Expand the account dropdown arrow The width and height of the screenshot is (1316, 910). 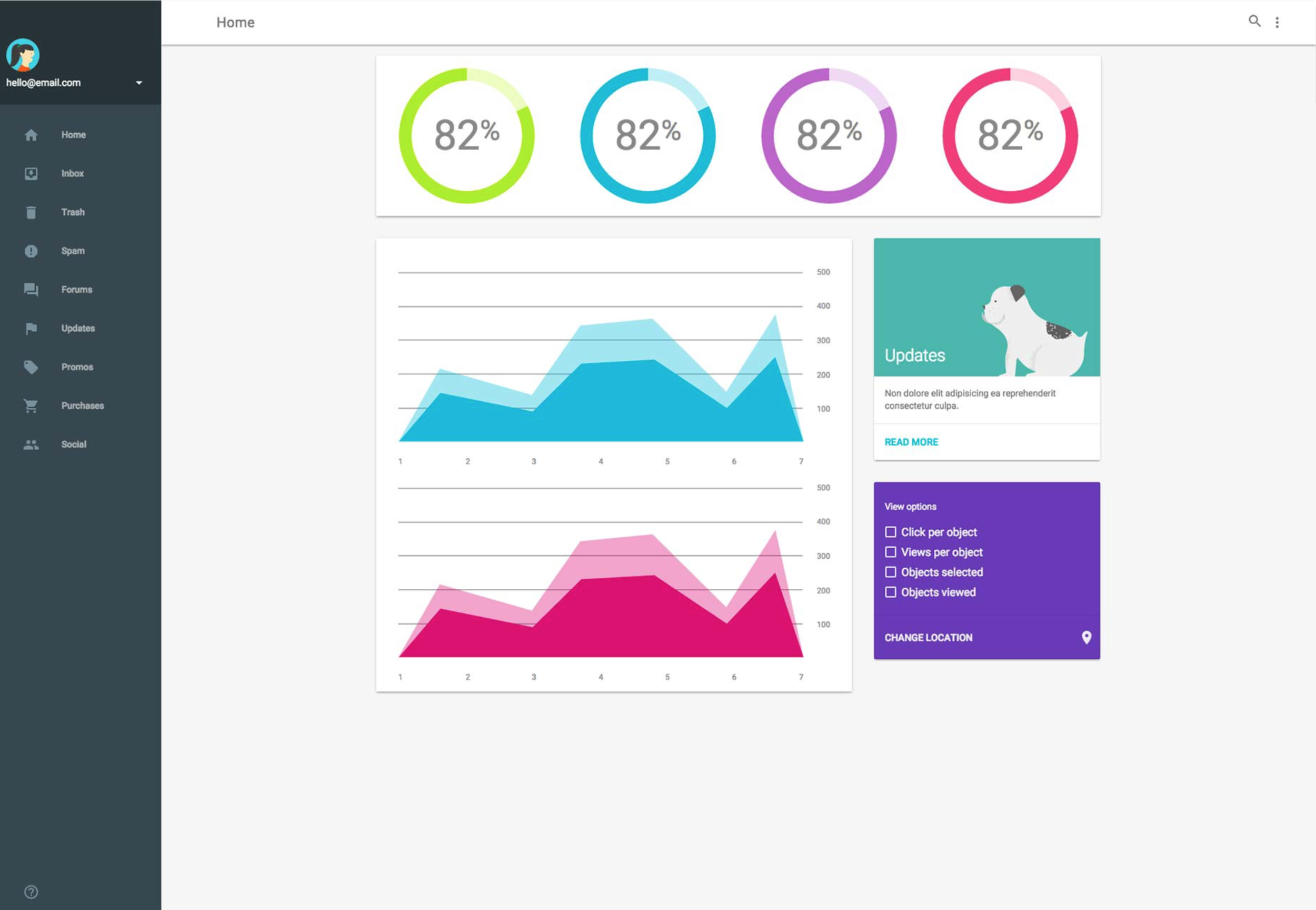[x=138, y=83]
